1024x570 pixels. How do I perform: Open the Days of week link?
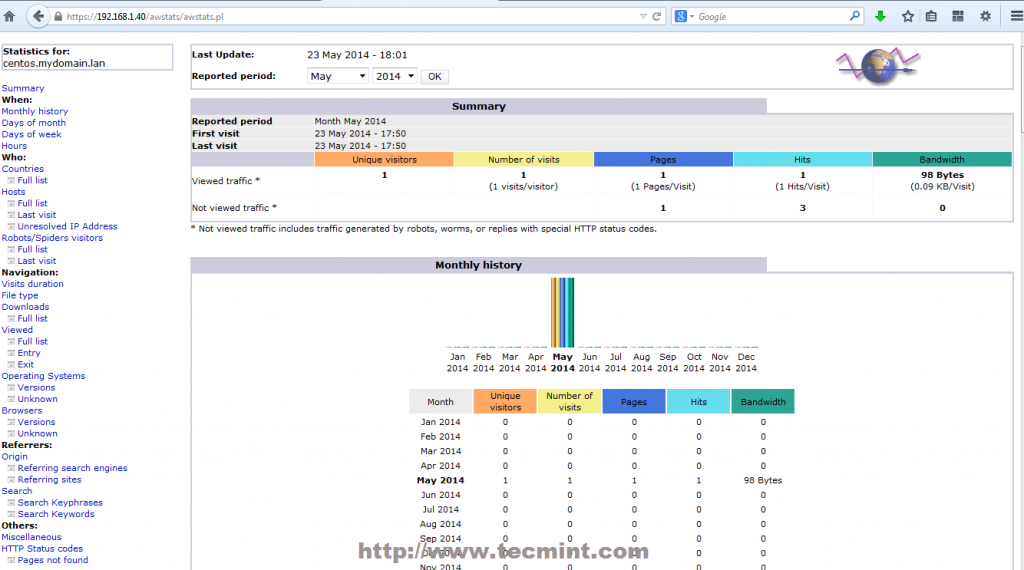pyautogui.click(x=31, y=134)
